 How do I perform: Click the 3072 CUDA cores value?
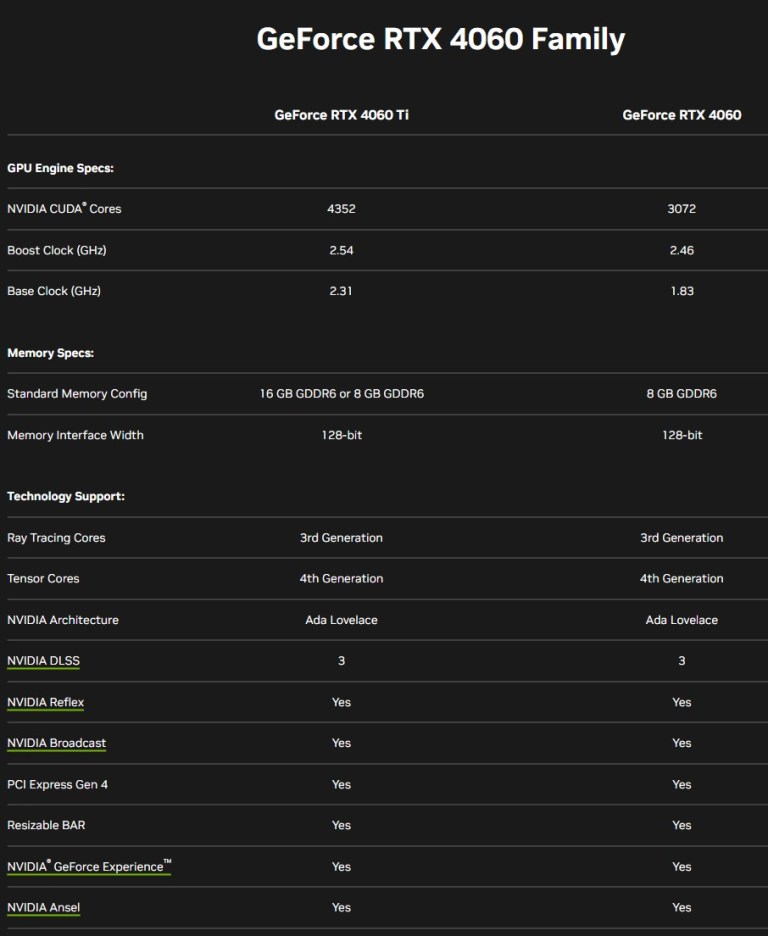(681, 209)
